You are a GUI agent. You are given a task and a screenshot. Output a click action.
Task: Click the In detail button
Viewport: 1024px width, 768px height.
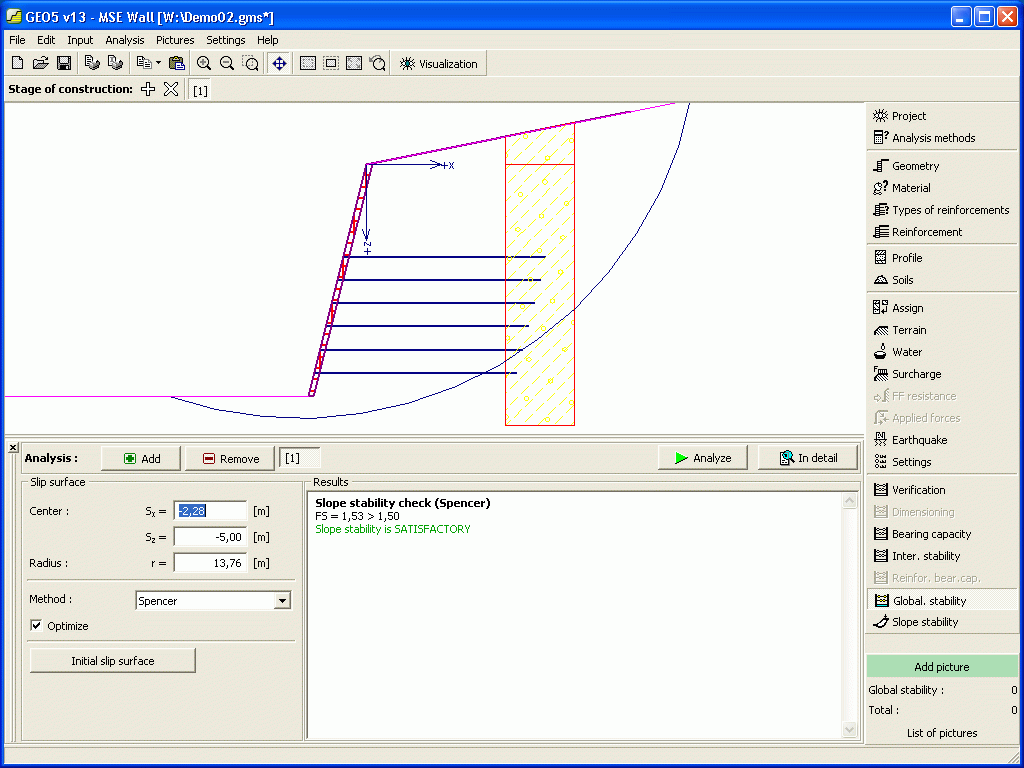pos(808,458)
